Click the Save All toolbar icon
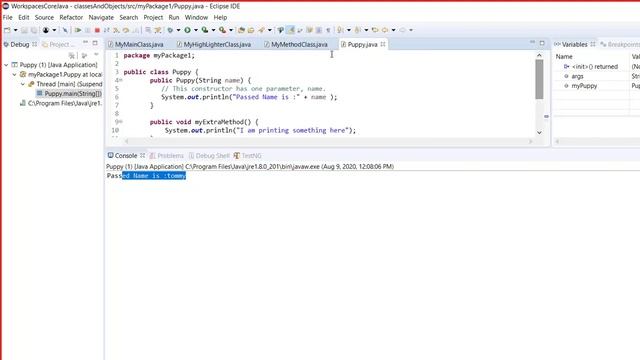 coord(34,30)
